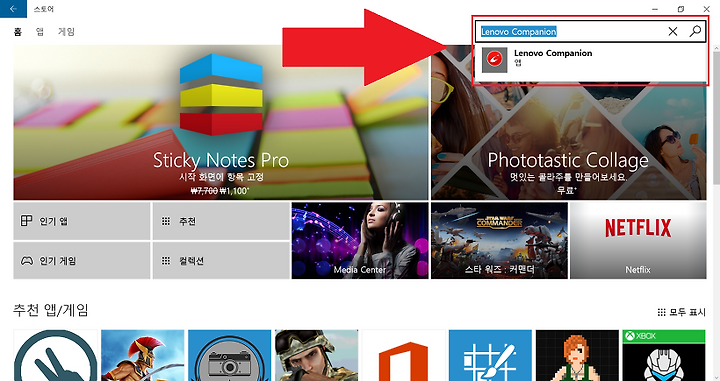Image resolution: width=720 pixels, height=381 pixels.
Task: Switch to the 게임 tab
Action: click(x=66, y=32)
